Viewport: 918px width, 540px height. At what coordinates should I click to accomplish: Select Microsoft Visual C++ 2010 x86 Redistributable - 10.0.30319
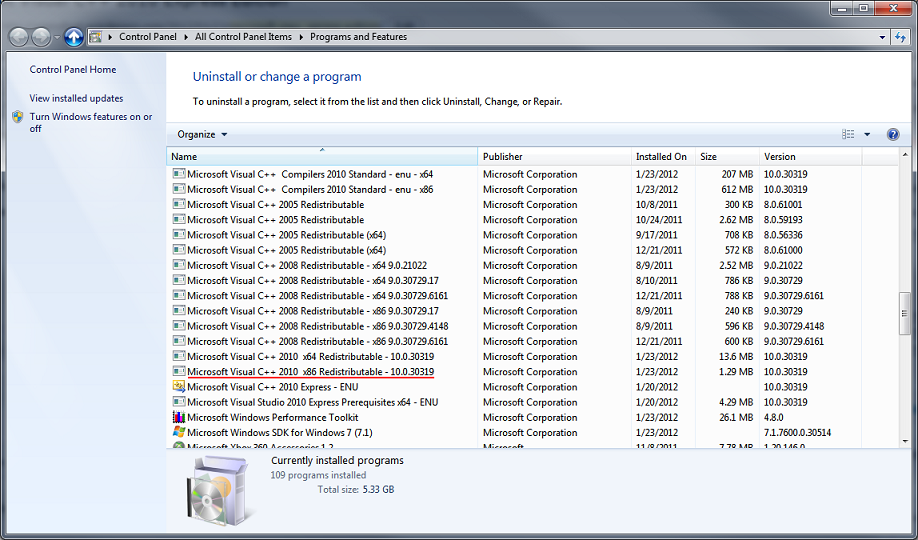tap(310, 371)
